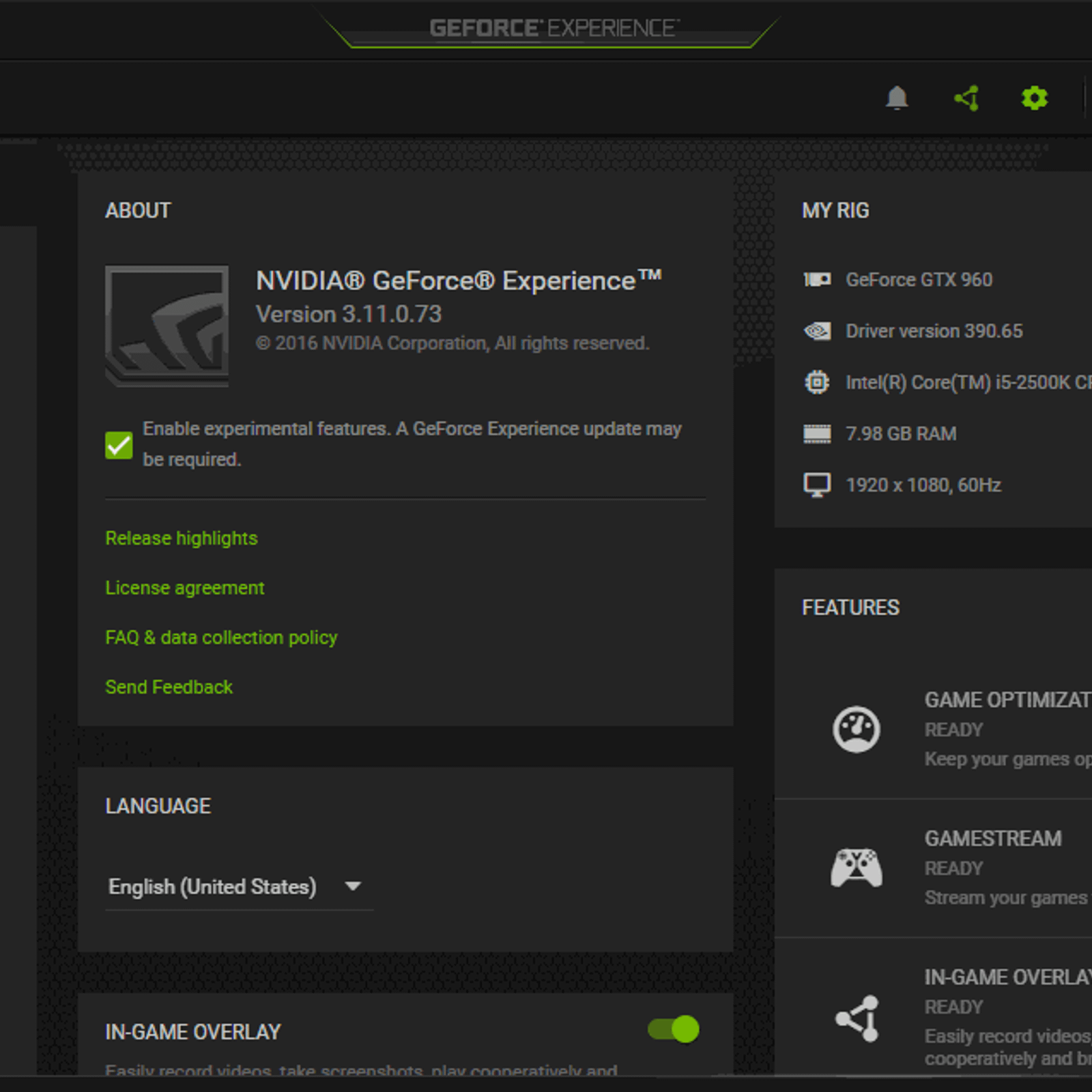This screenshot has width=1092, height=1092.
Task: Click the driver version eye icon
Action: [817, 331]
